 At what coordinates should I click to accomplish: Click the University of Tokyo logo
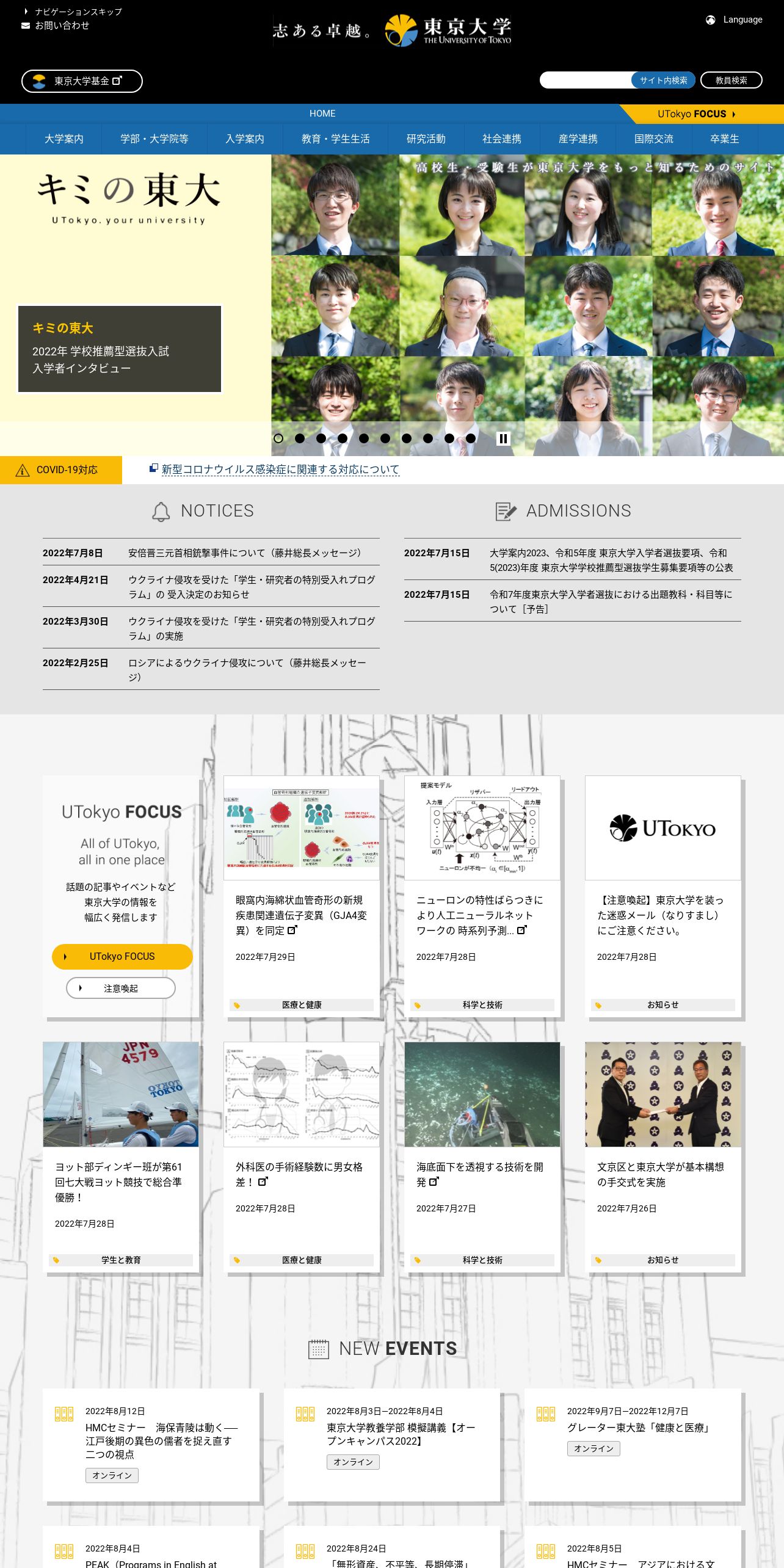click(448, 31)
